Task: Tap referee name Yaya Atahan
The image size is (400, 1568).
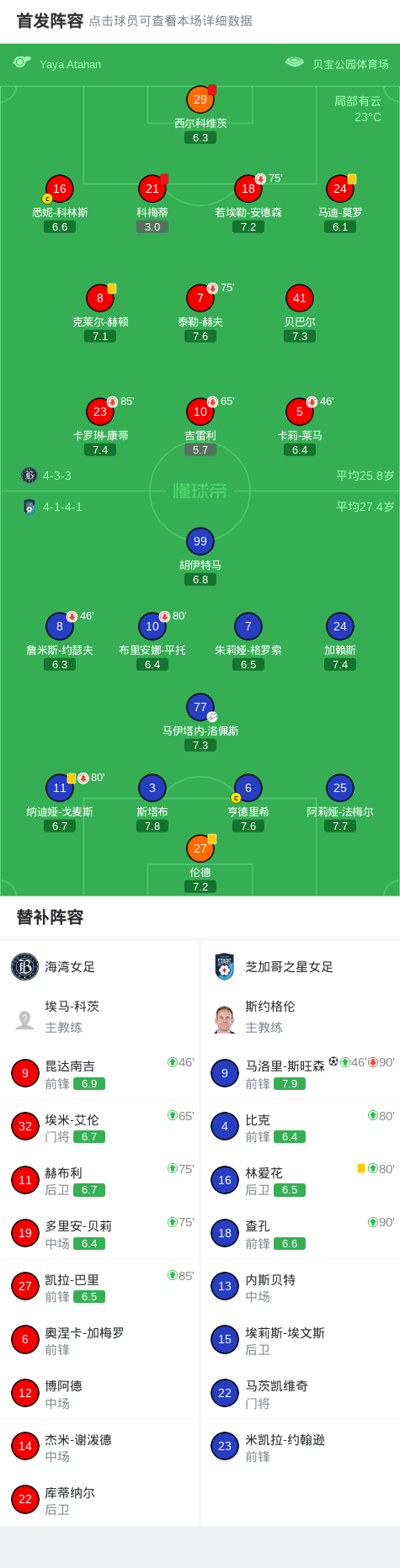Action: [x=70, y=64]
